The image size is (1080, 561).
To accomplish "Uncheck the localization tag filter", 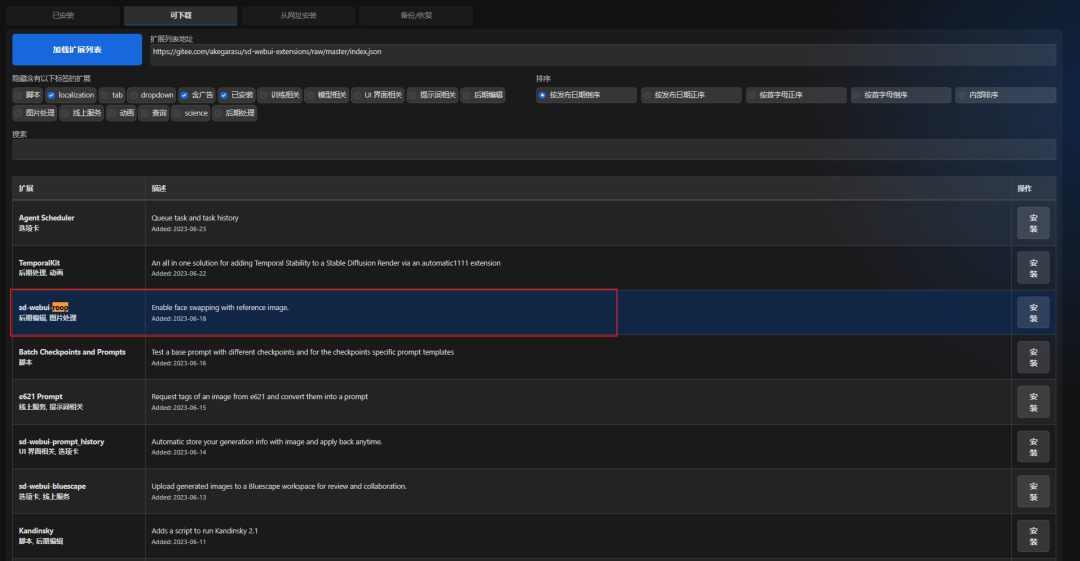I will pos(51,95).
